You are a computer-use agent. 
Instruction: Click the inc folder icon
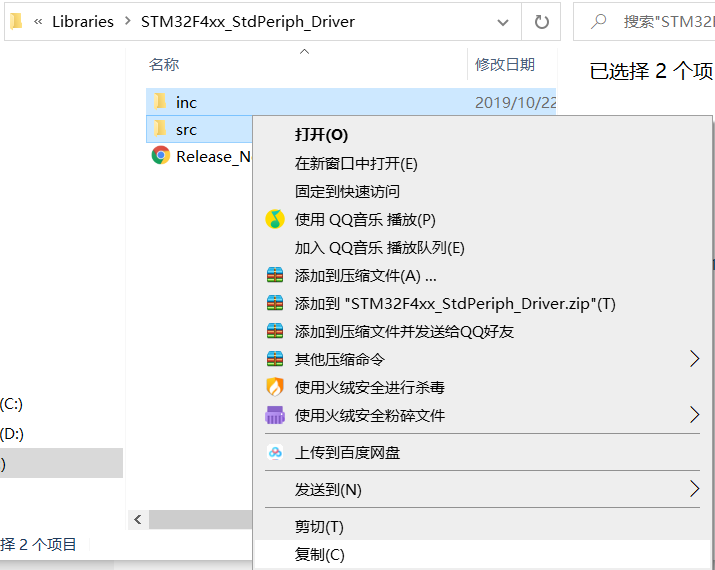pos(160,101)
